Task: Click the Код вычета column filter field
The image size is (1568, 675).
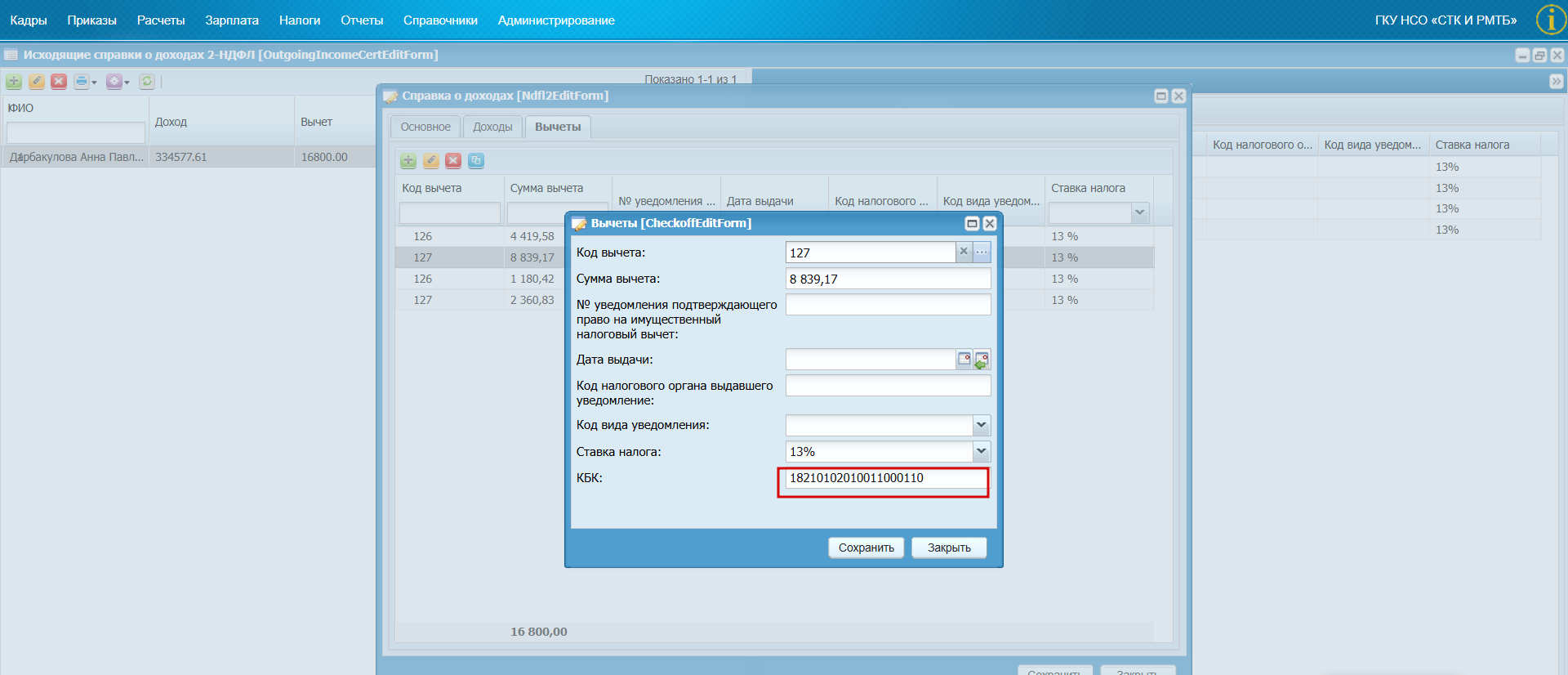Action: pos(450,213)
